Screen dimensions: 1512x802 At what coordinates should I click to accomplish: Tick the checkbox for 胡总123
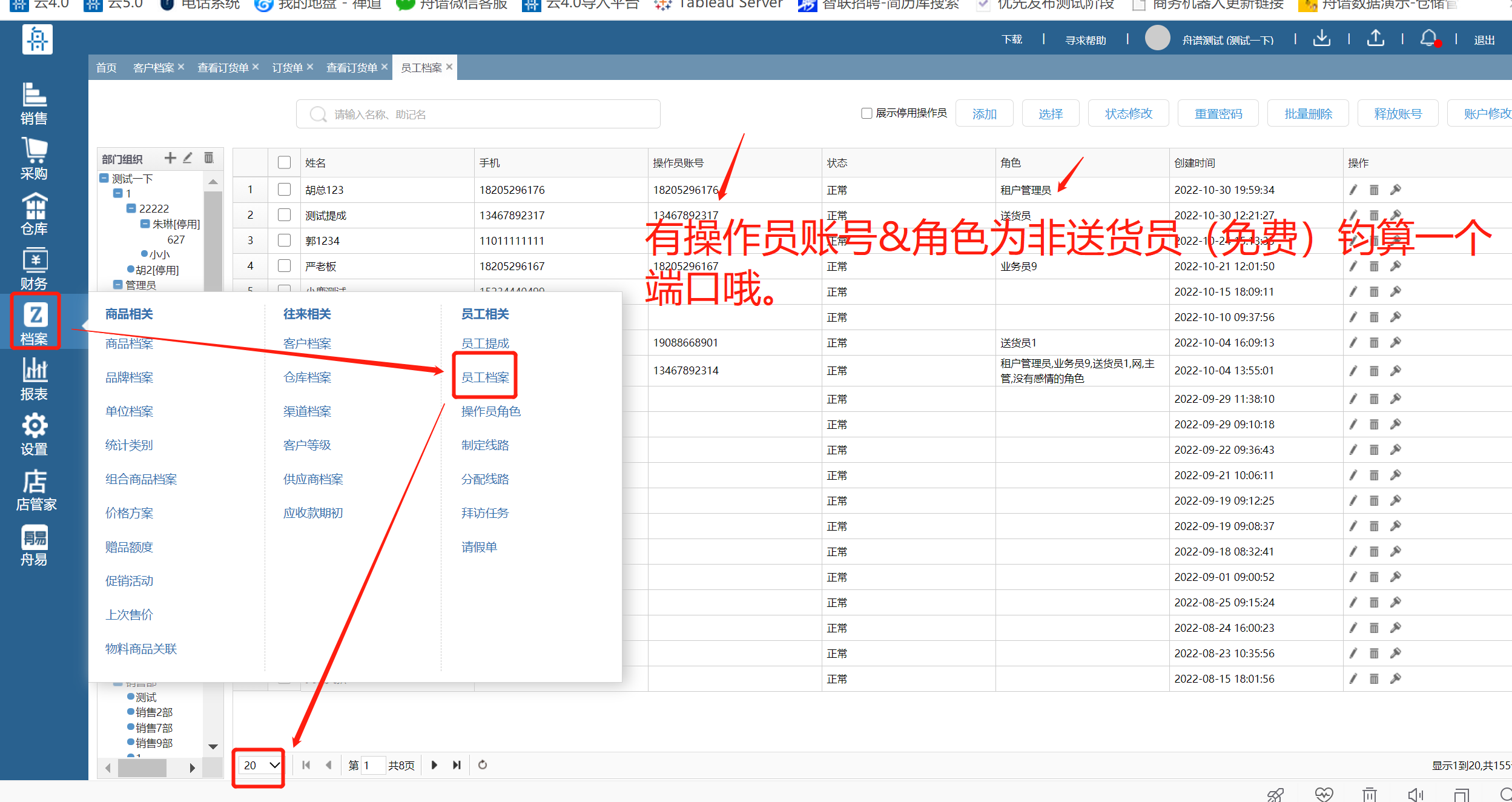pyautogui.click(x=284, y=190)
